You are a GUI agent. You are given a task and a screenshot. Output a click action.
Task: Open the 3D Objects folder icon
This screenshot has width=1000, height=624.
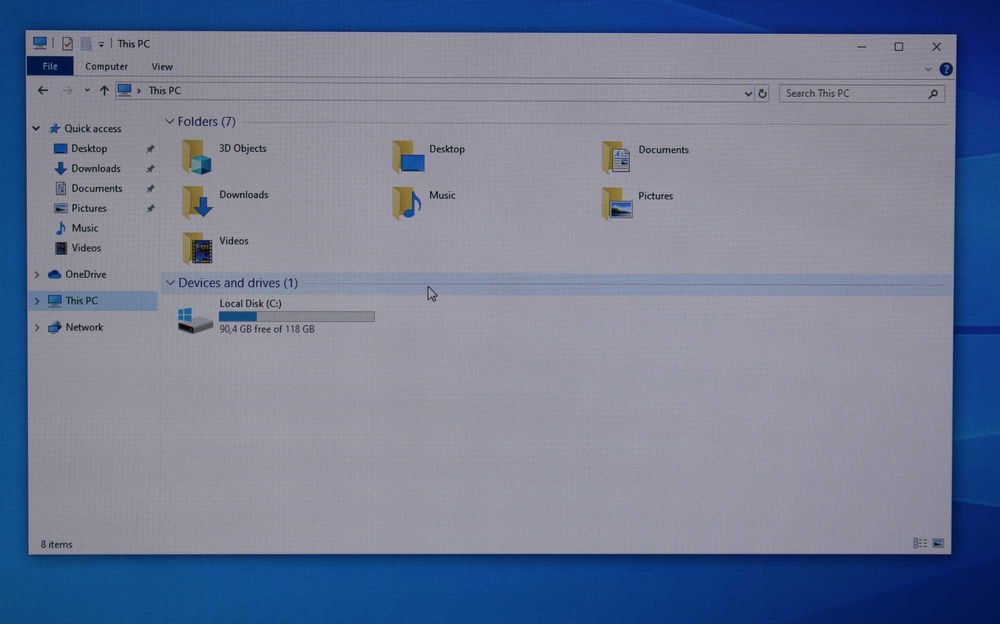[196, 157]
